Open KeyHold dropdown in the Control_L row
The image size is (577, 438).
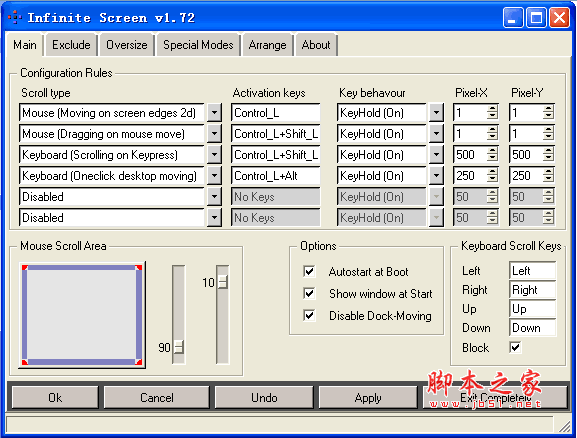coord(436,113)
